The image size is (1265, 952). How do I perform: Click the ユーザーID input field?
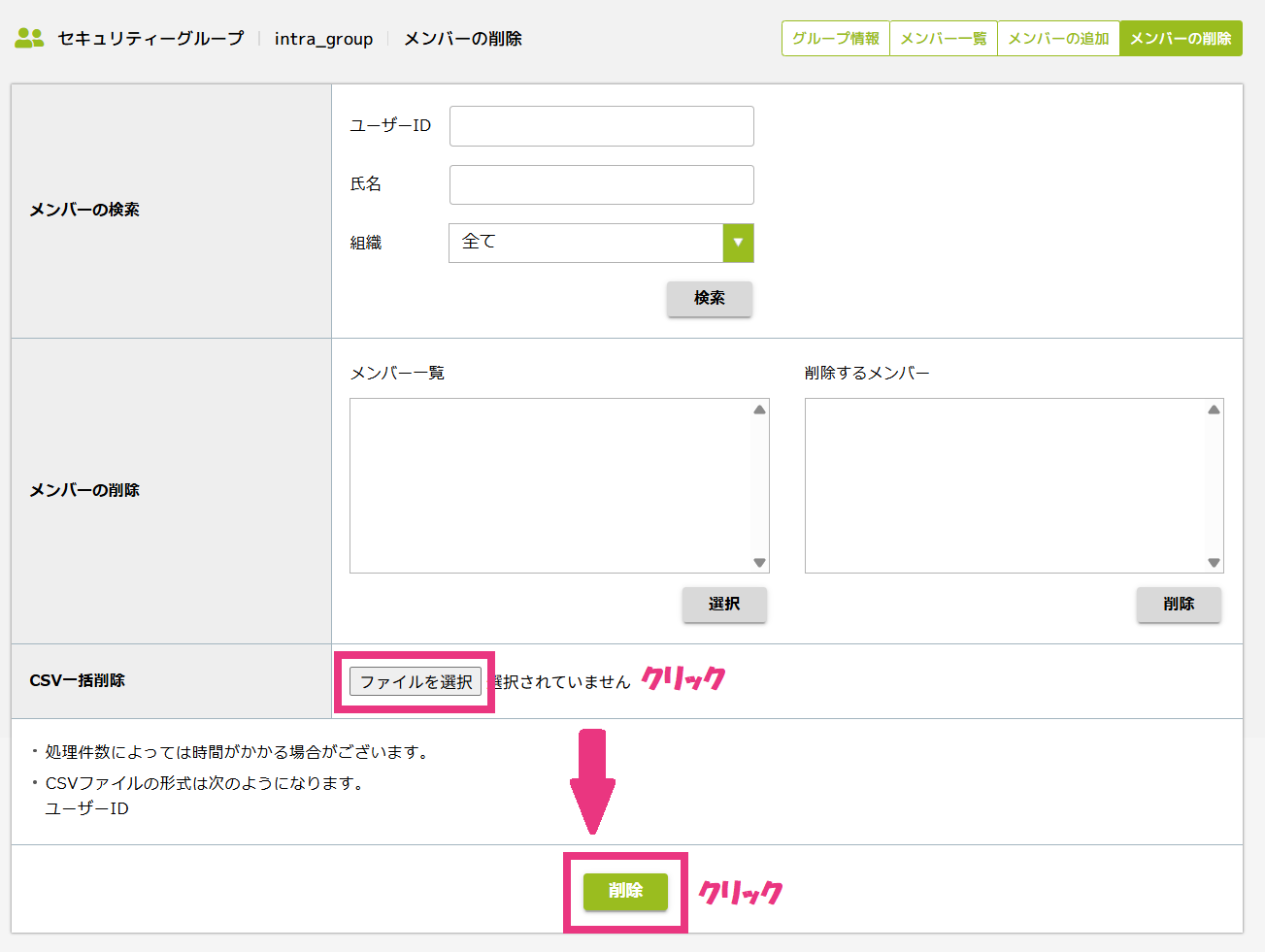pyautogui.click(x=602, y=126)
